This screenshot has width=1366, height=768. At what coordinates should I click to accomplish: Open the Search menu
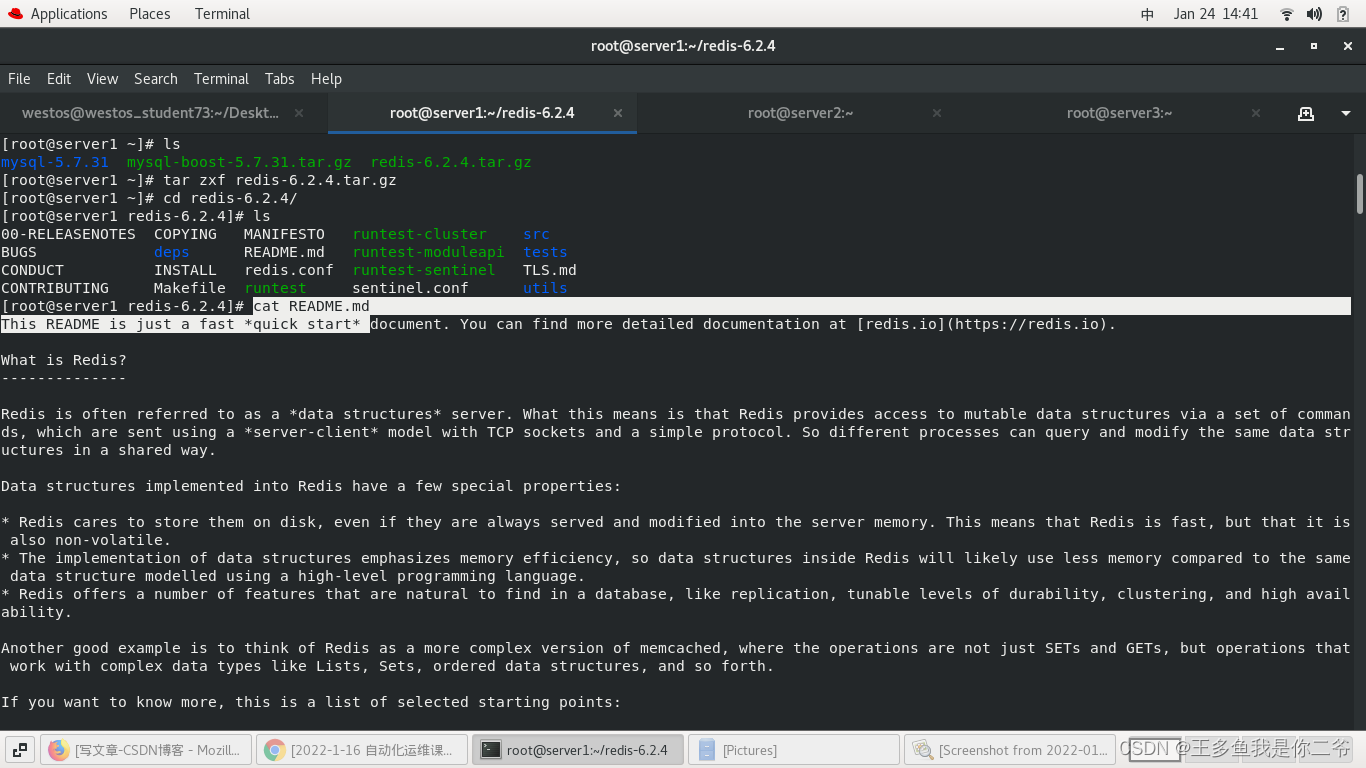156,79
